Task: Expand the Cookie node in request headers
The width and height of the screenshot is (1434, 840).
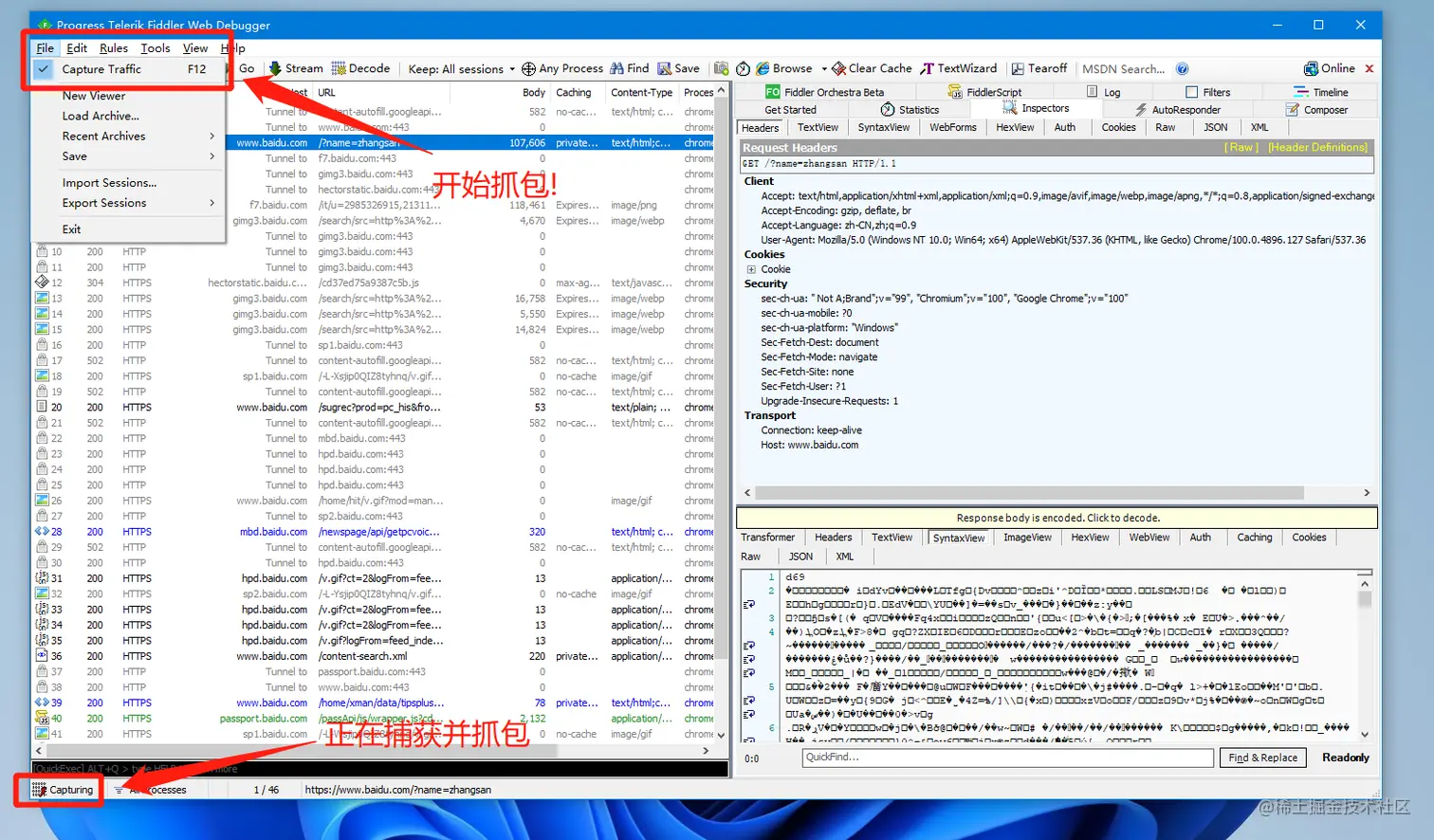Action: (x=751, y=269)
